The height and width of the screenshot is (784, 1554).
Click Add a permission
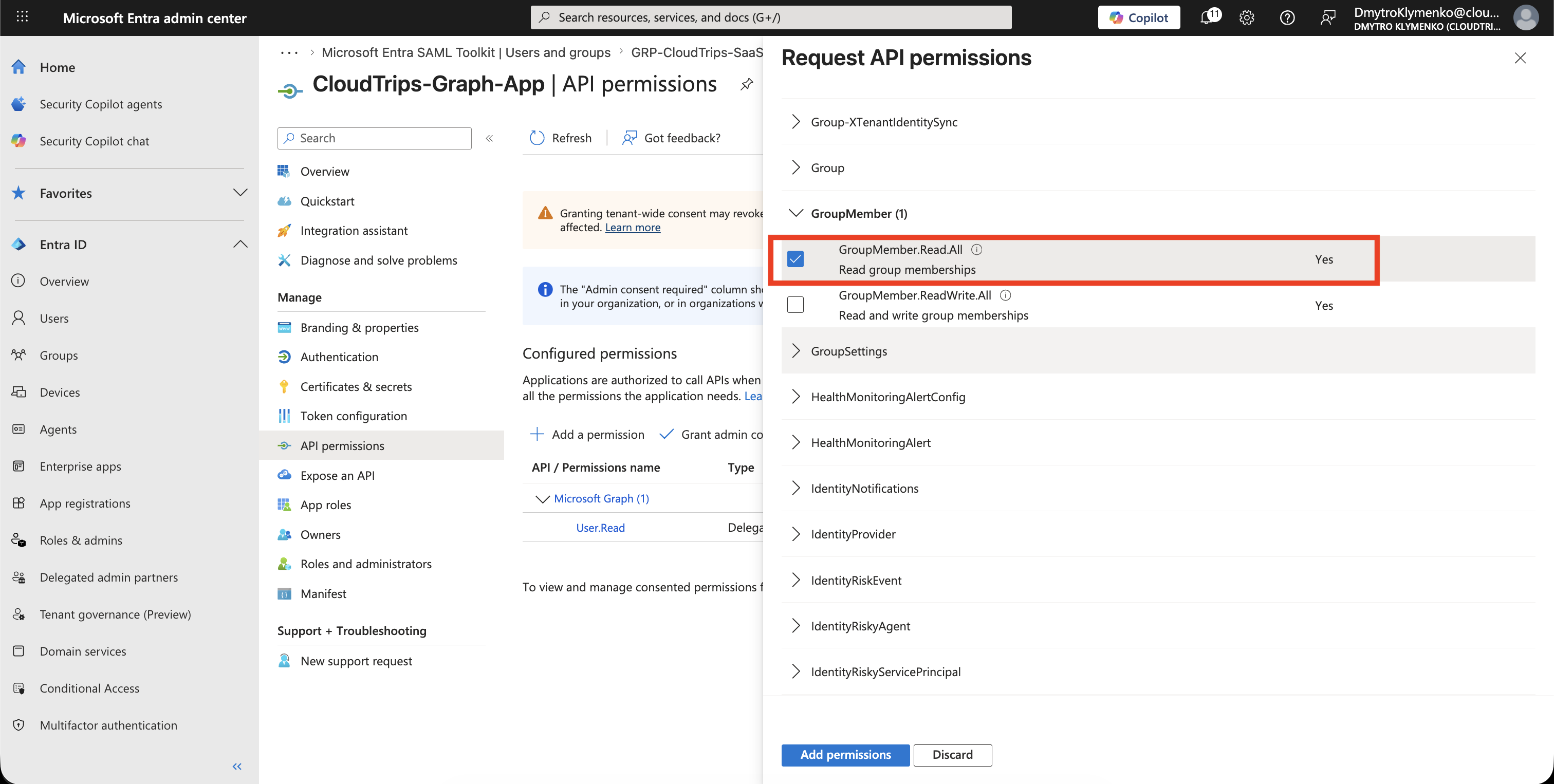[x=586, y=434]
